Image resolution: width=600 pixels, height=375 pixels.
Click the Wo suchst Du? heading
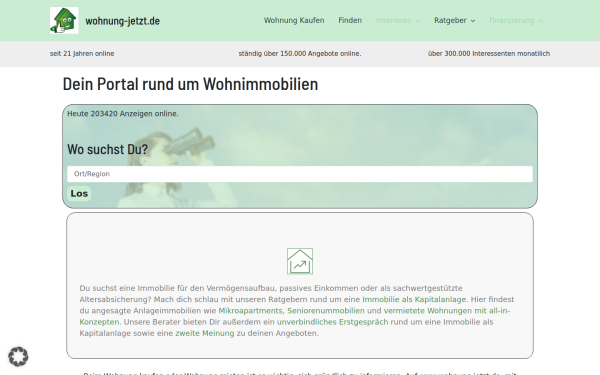(108, 149)
